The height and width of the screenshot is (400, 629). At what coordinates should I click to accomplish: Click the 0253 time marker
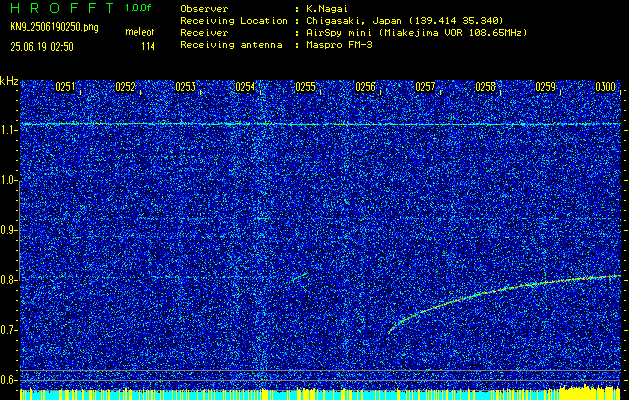tap(185, 87)
